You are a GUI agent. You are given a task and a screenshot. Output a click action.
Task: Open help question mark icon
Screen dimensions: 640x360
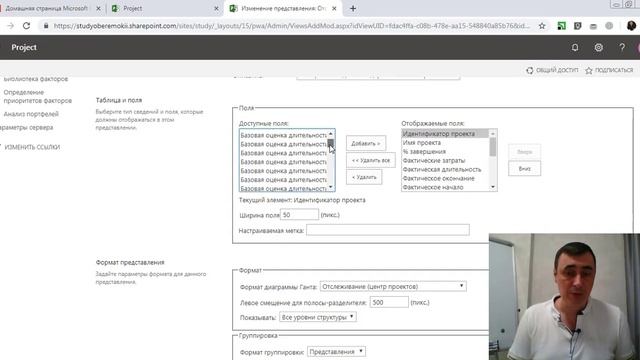[622, 47]
